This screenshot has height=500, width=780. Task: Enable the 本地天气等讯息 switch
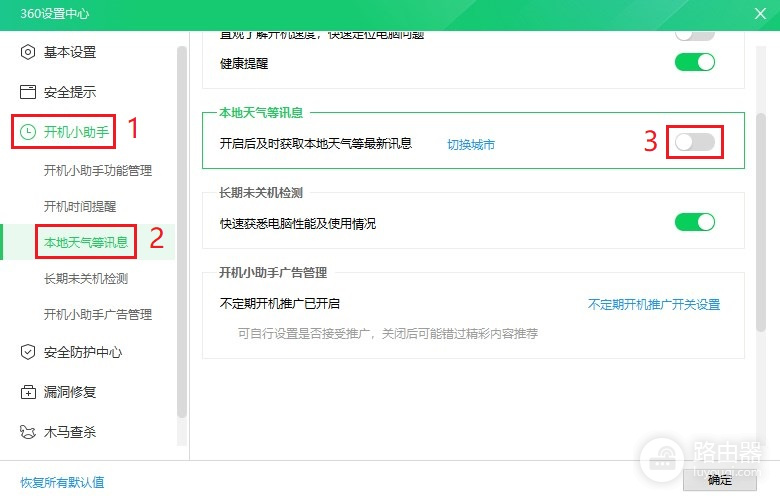coord(695,142)
